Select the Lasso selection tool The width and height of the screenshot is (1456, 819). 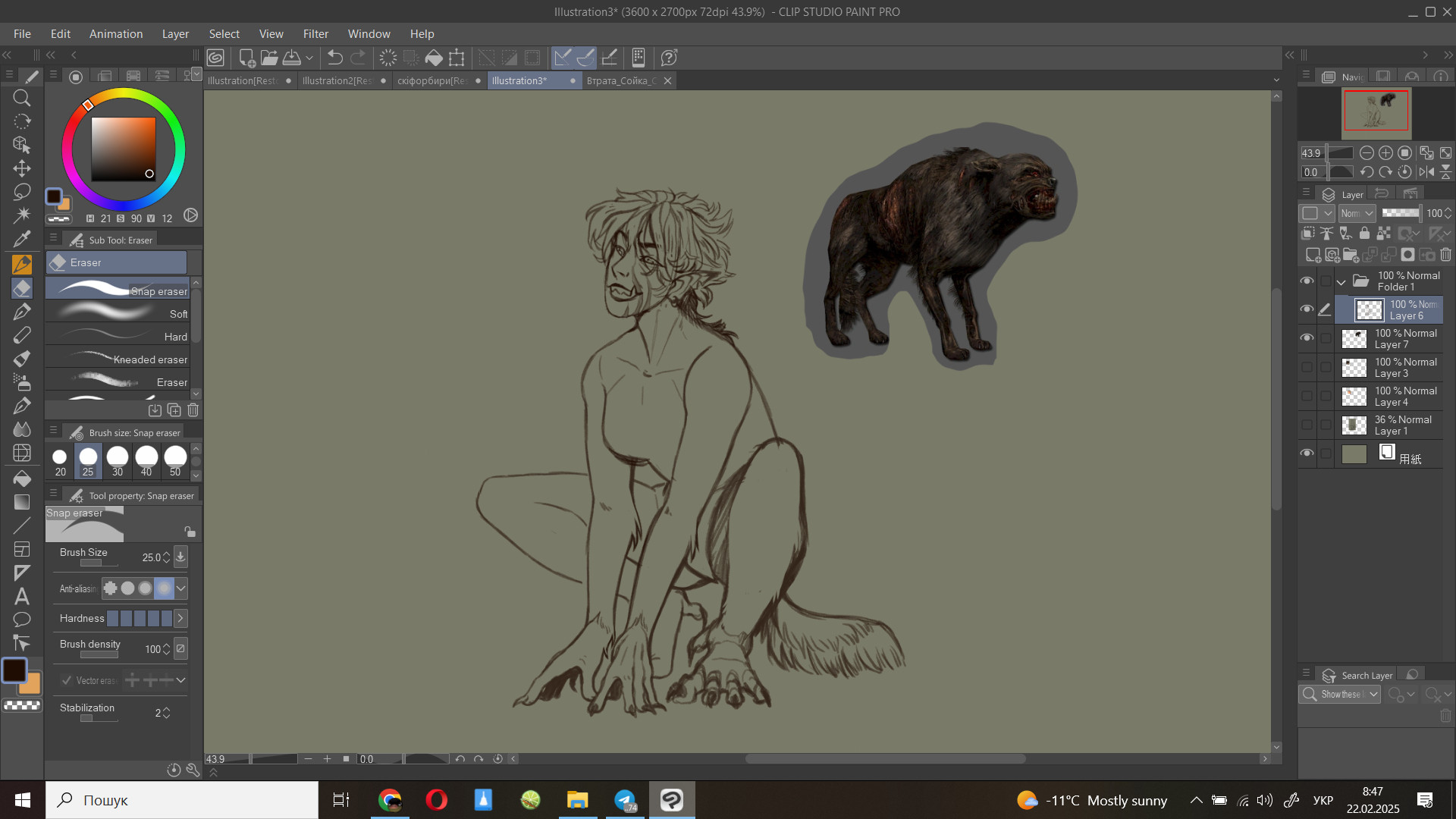22,192
